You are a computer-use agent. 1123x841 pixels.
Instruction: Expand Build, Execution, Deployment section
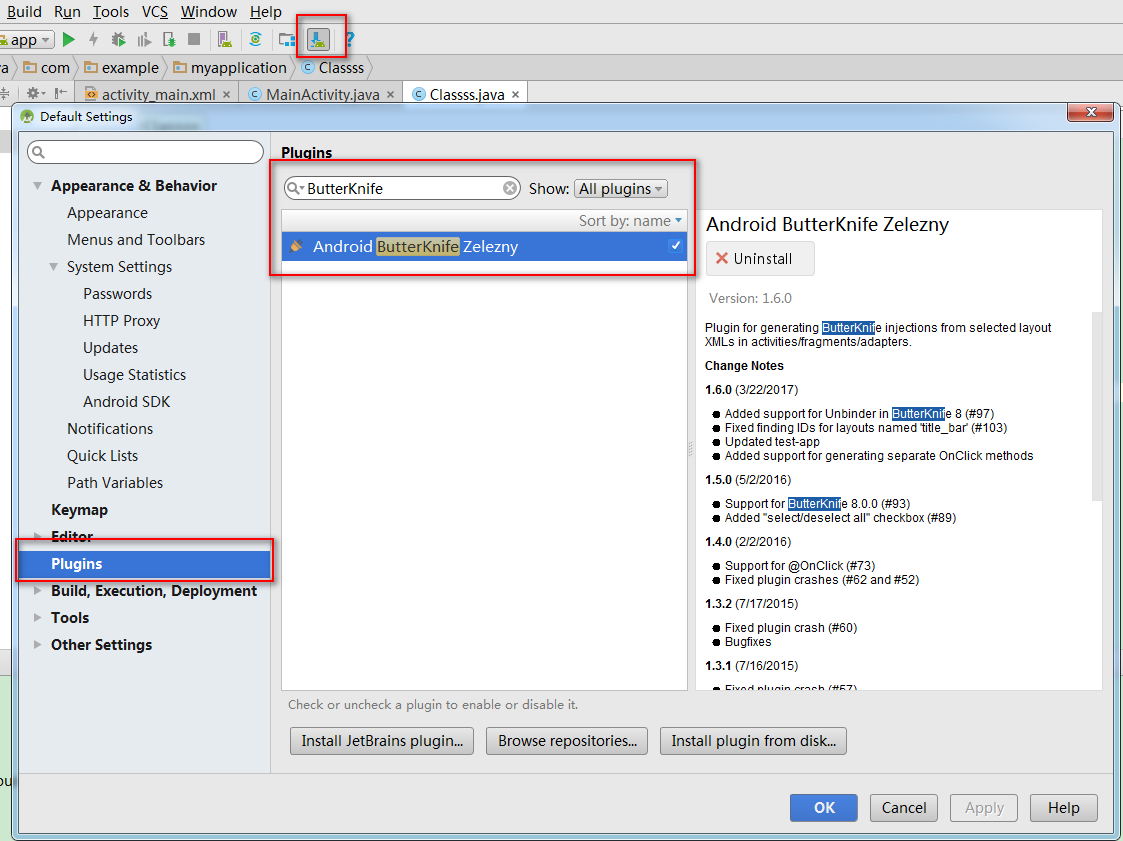[37, 591]
